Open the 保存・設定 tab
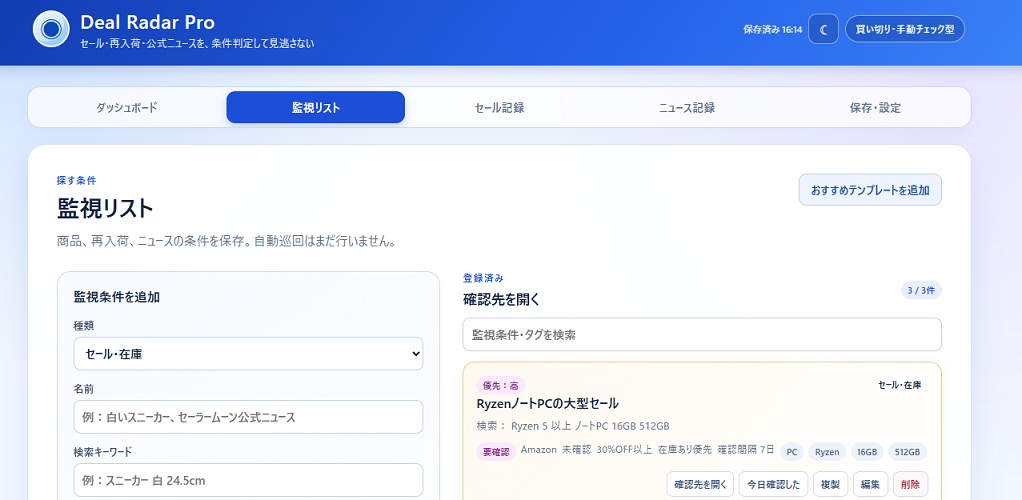This screenshot has width=1022, height=500. pyautogui.click(x=875, y=108)
